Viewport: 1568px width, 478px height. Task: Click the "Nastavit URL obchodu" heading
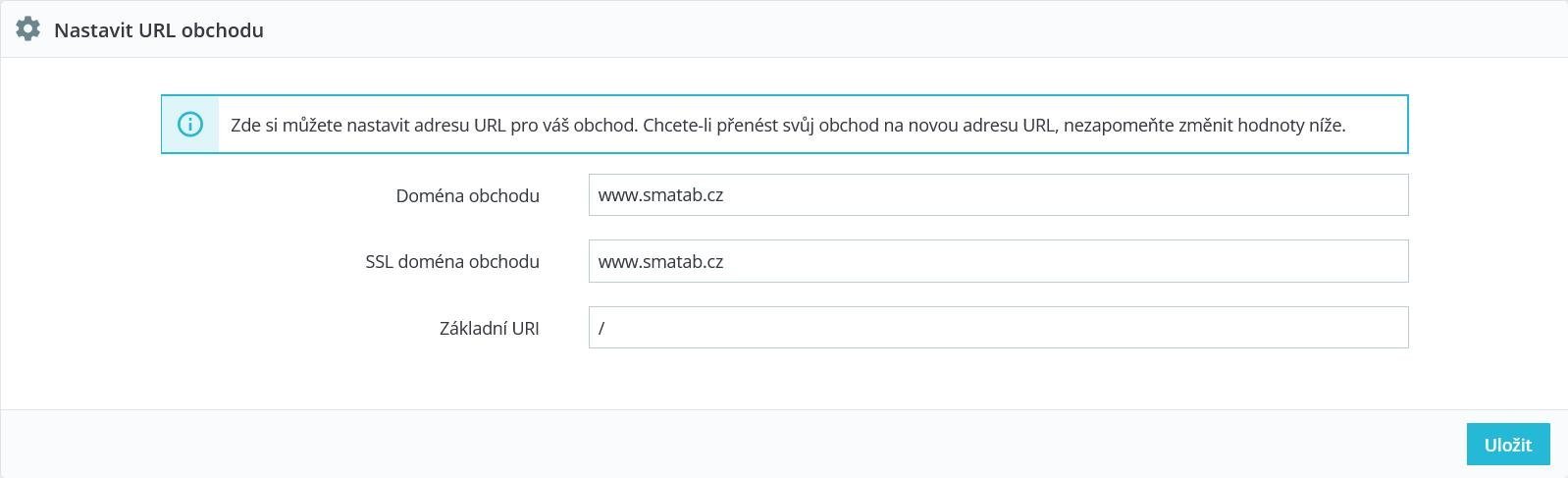coord(159,30)
